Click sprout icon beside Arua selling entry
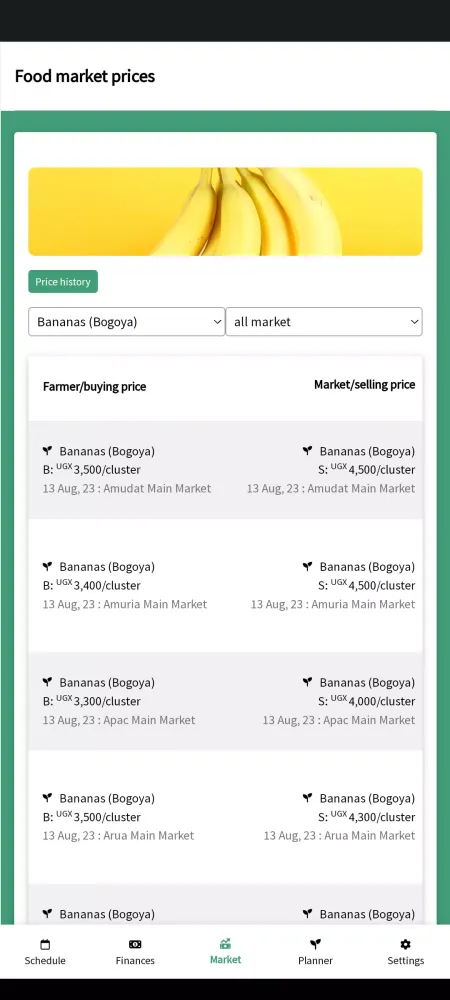This screenshot has height=1000, width=450. click(x=307, y=798)
